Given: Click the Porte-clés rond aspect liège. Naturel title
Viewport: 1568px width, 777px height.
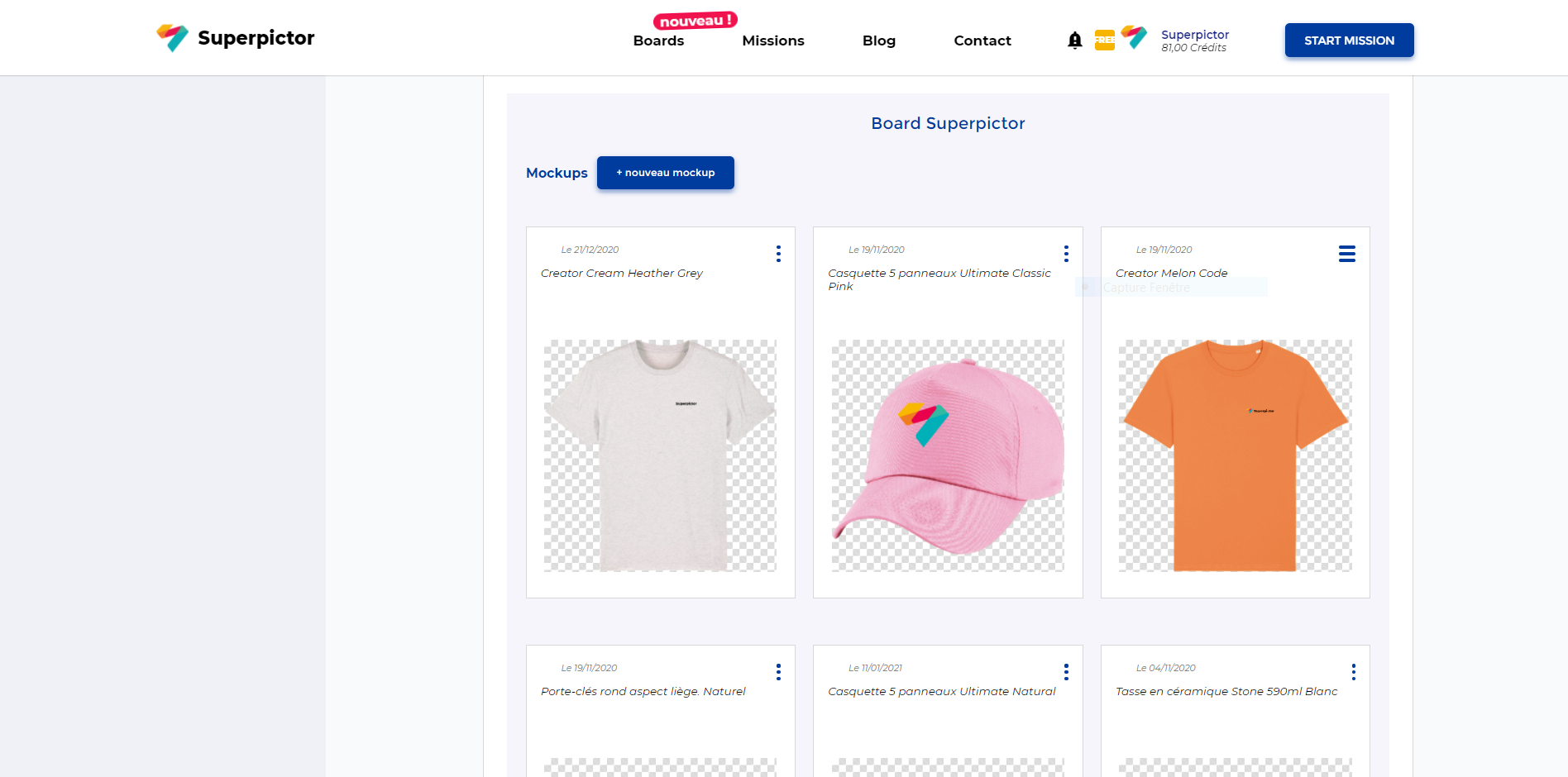Looking at the screenshot, I should click(x=643, y=691).
